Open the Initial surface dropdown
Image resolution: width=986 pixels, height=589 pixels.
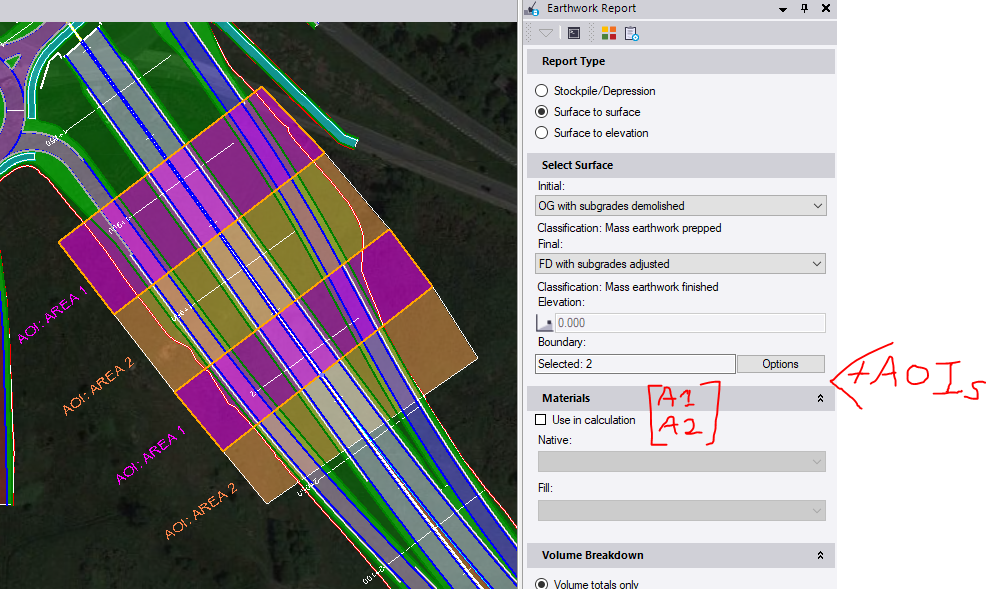click(x=681, y=206)
